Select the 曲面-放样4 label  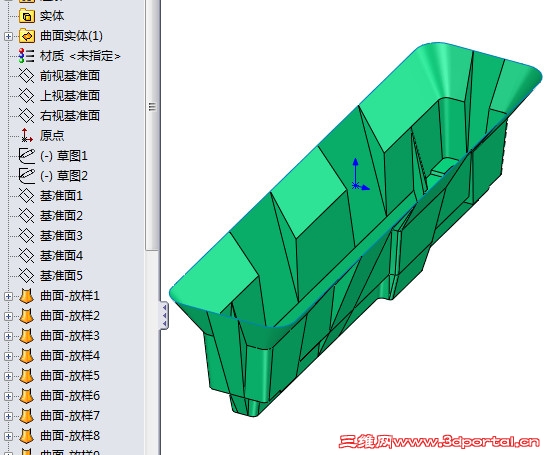pos(70,356)
